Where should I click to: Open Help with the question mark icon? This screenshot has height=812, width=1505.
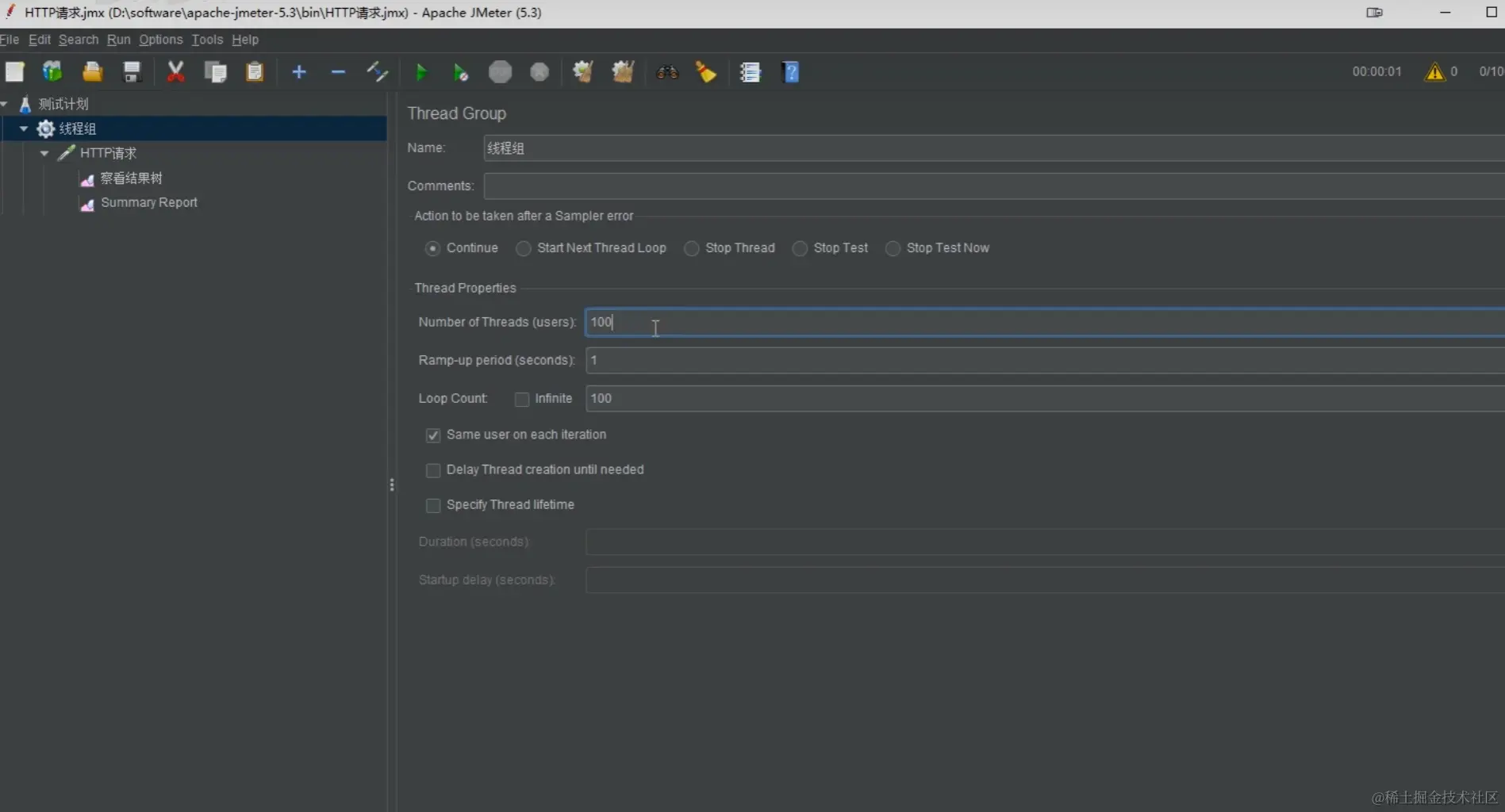[790, 72]
